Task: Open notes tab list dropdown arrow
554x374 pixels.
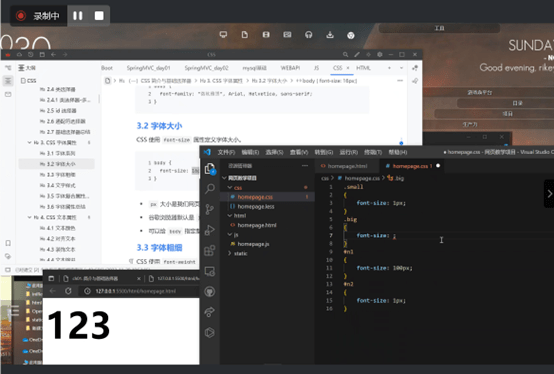Action: click(401, 68)
